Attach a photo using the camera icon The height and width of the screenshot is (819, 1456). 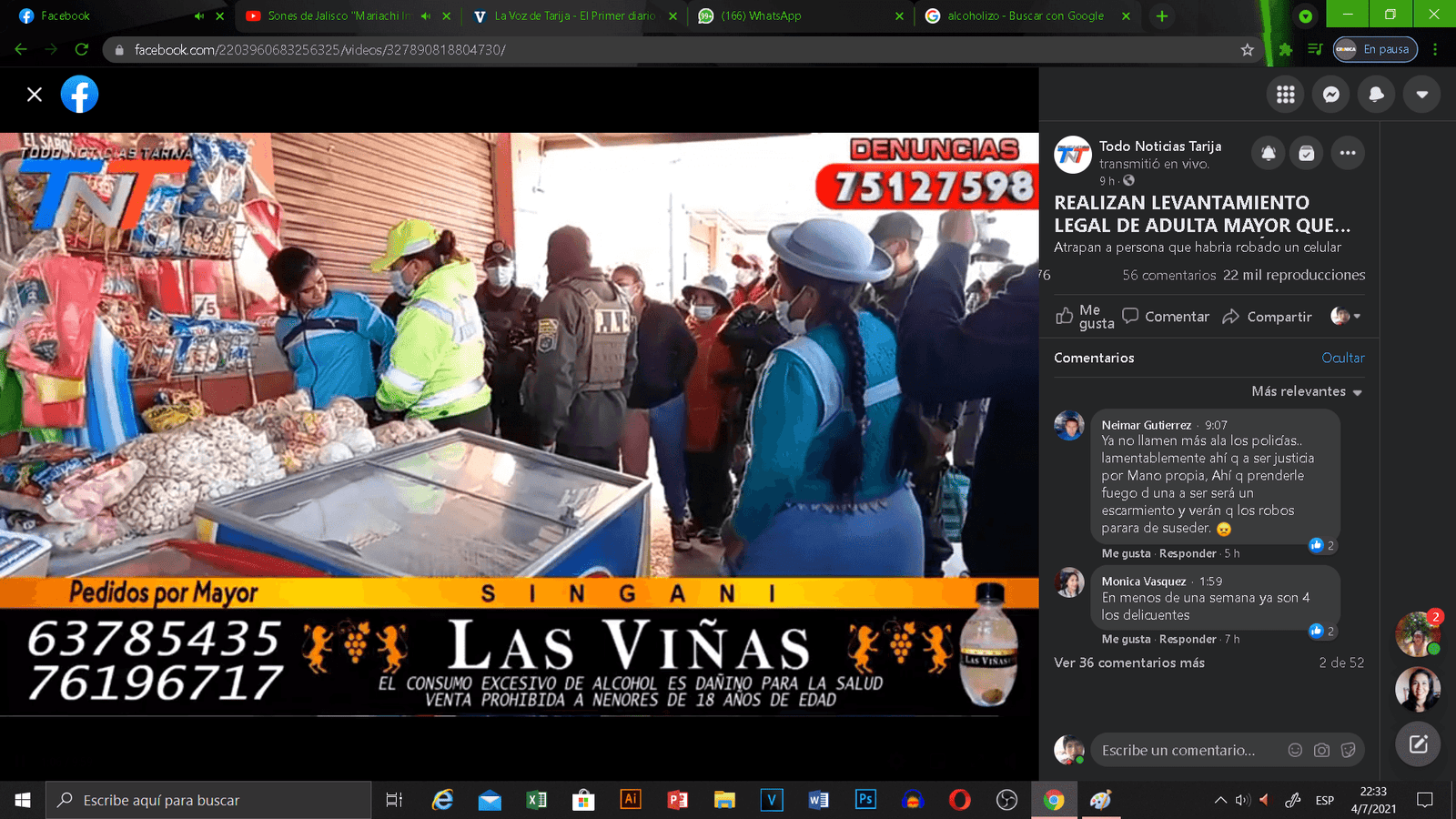pos(1321,750)
